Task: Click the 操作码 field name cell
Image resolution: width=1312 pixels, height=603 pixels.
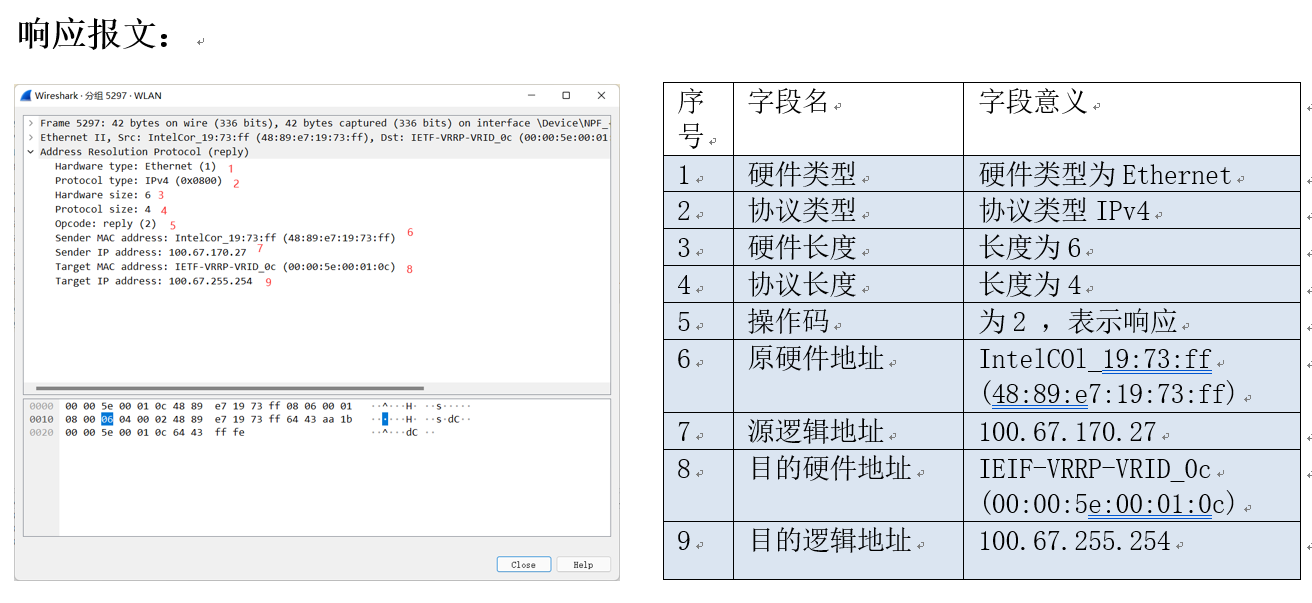Action: coord(848,321)
